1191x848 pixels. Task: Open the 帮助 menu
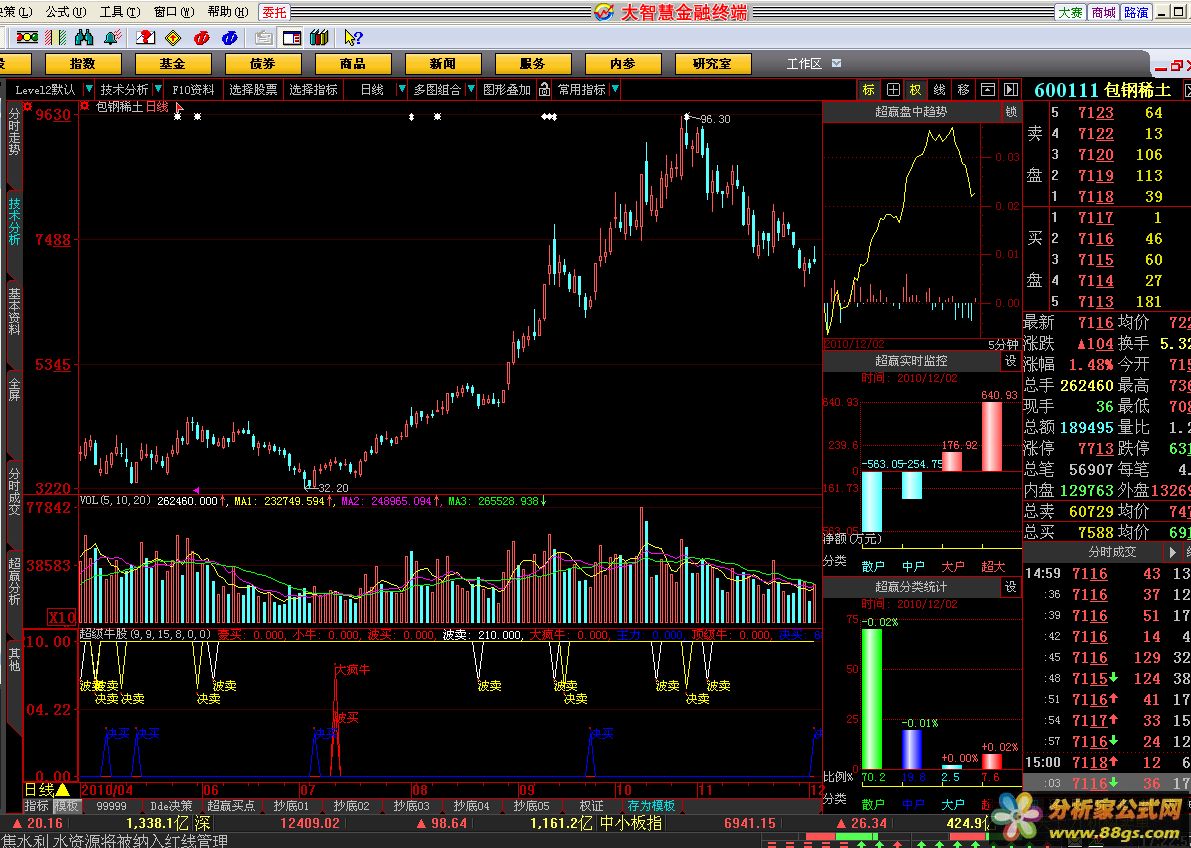point(228,12)
